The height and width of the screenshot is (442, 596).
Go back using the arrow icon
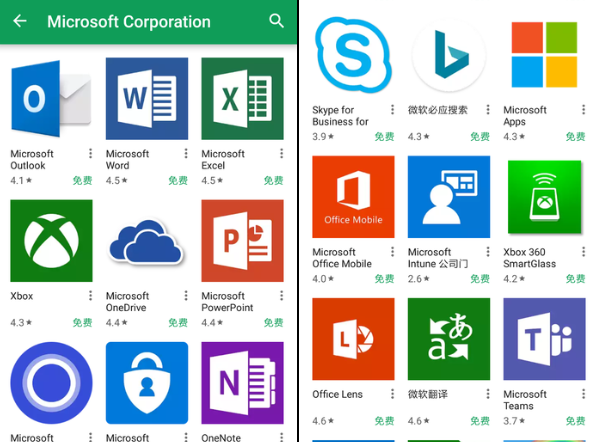click(x=20, y=21)
